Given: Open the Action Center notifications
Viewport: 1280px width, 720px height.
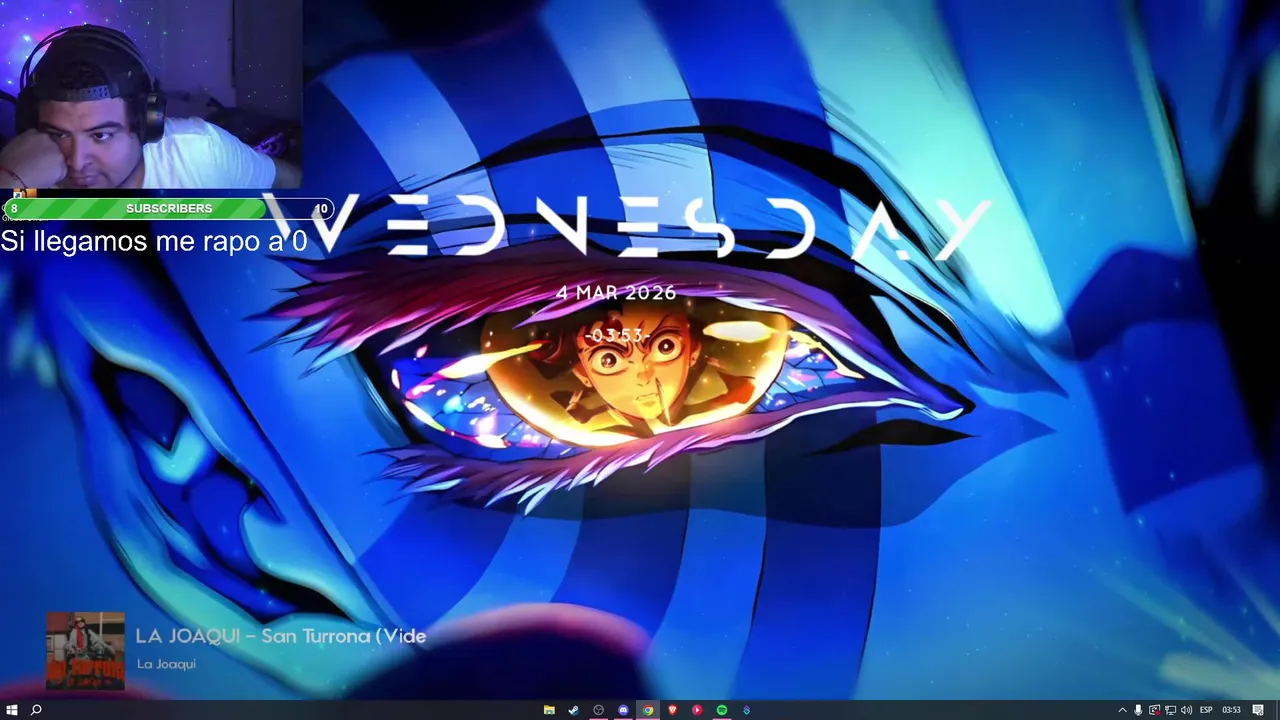Looking at the screenshot, I should [x=1258, y=710].
